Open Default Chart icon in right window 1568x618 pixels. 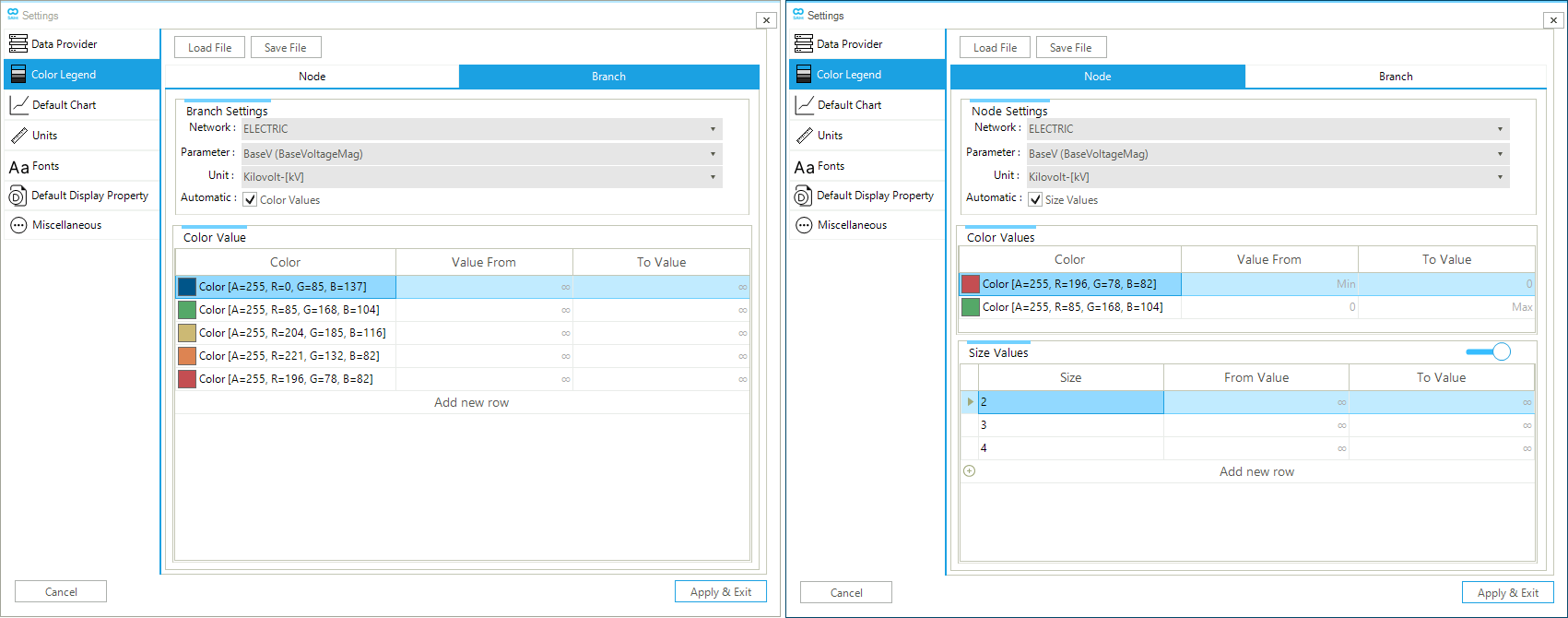coord(804,104)
